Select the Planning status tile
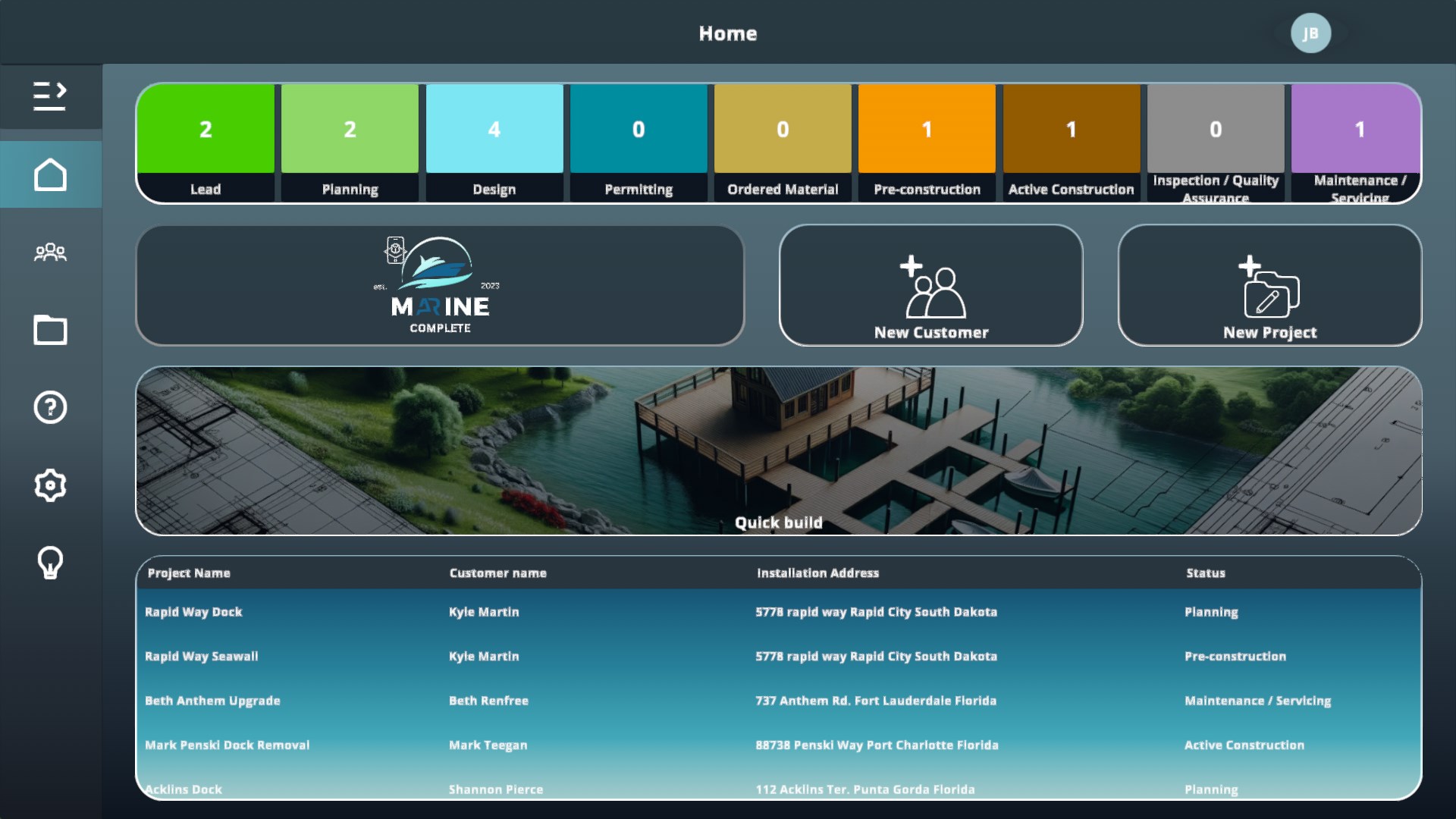The image size is (1456, 819). click(x=350, y=143)
